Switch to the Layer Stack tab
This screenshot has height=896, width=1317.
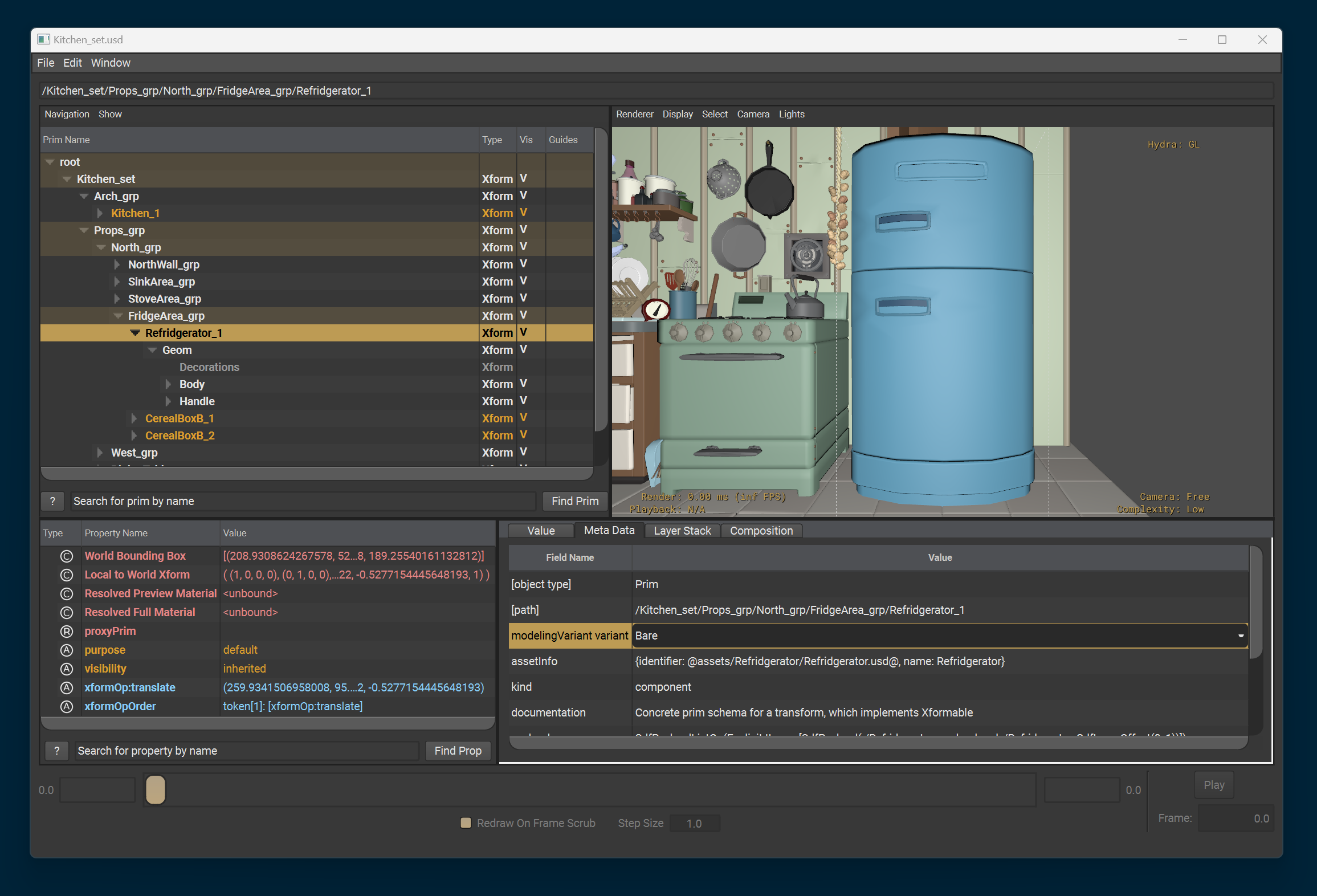pyautogui.click(x=682, y=531)
